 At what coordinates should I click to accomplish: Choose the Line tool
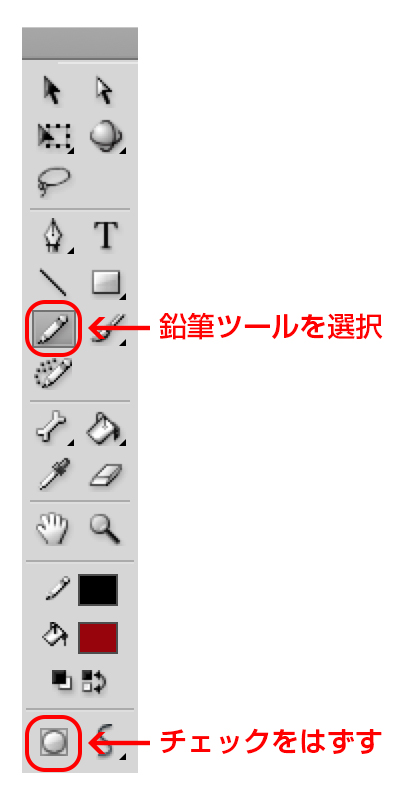click(x=53, y=283)
